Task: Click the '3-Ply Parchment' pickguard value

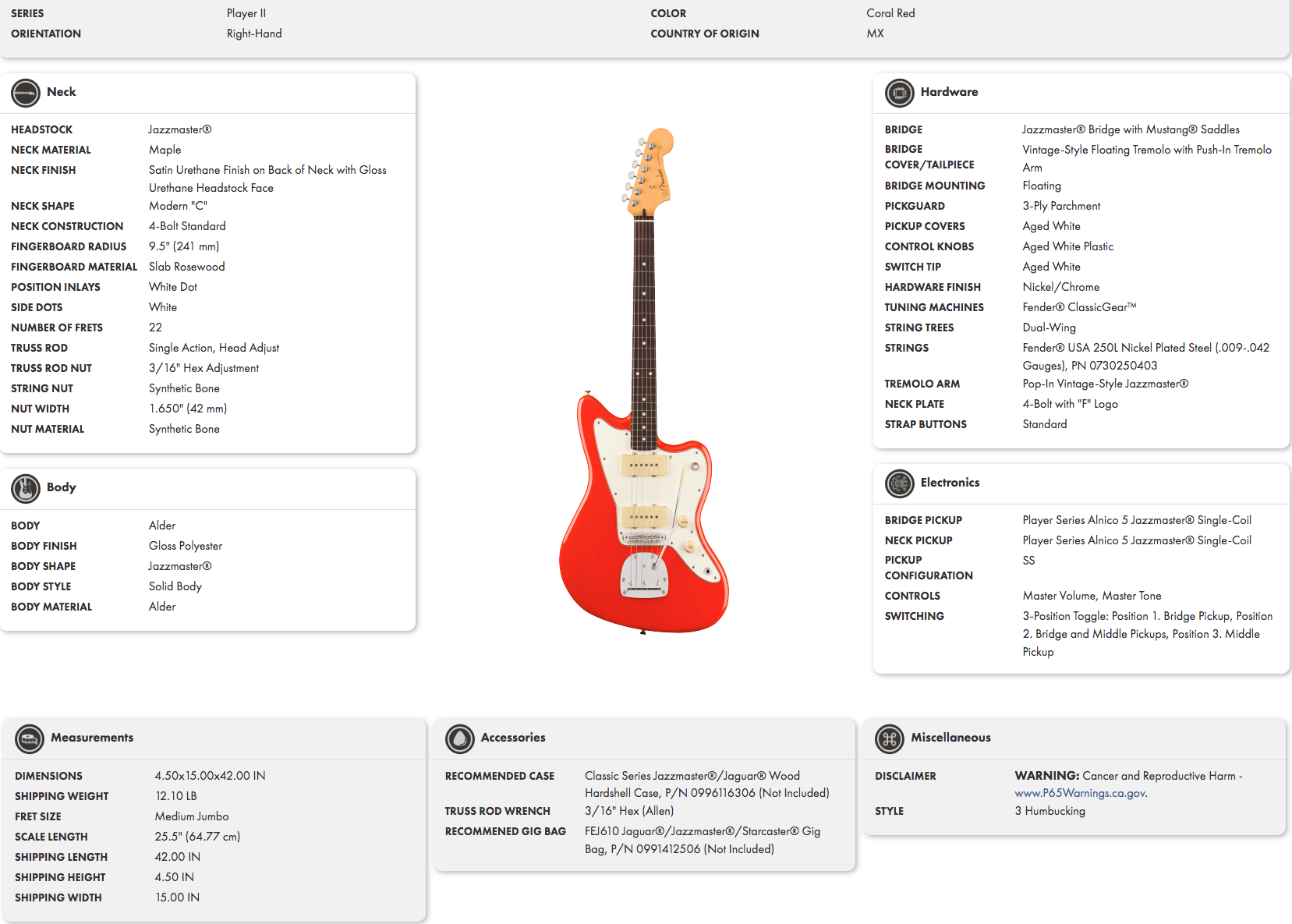Action: (x=1061, y=206)
